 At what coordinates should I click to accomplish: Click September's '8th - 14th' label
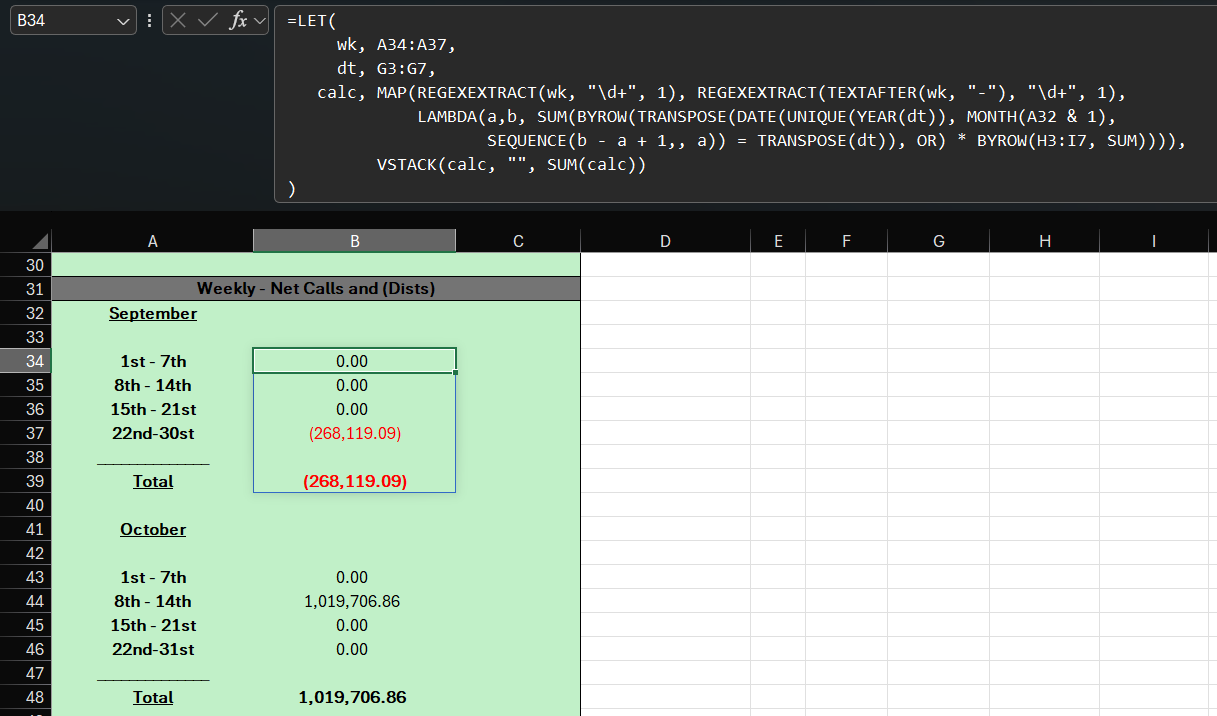[153, 385]
